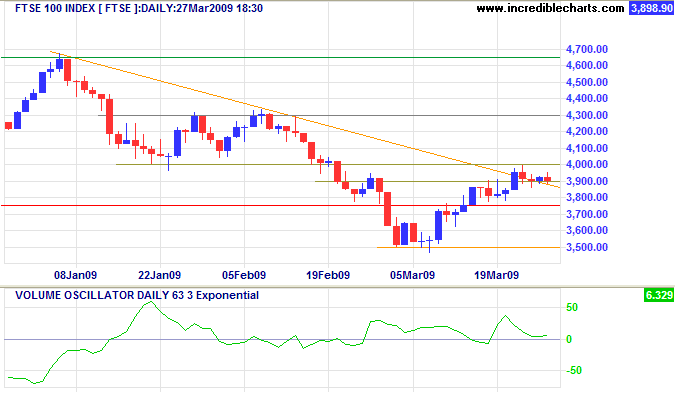This screenshot has height=395, width=675.
Task: Open the www.incrediblecharts.com link text
Action: pos(550,8)
